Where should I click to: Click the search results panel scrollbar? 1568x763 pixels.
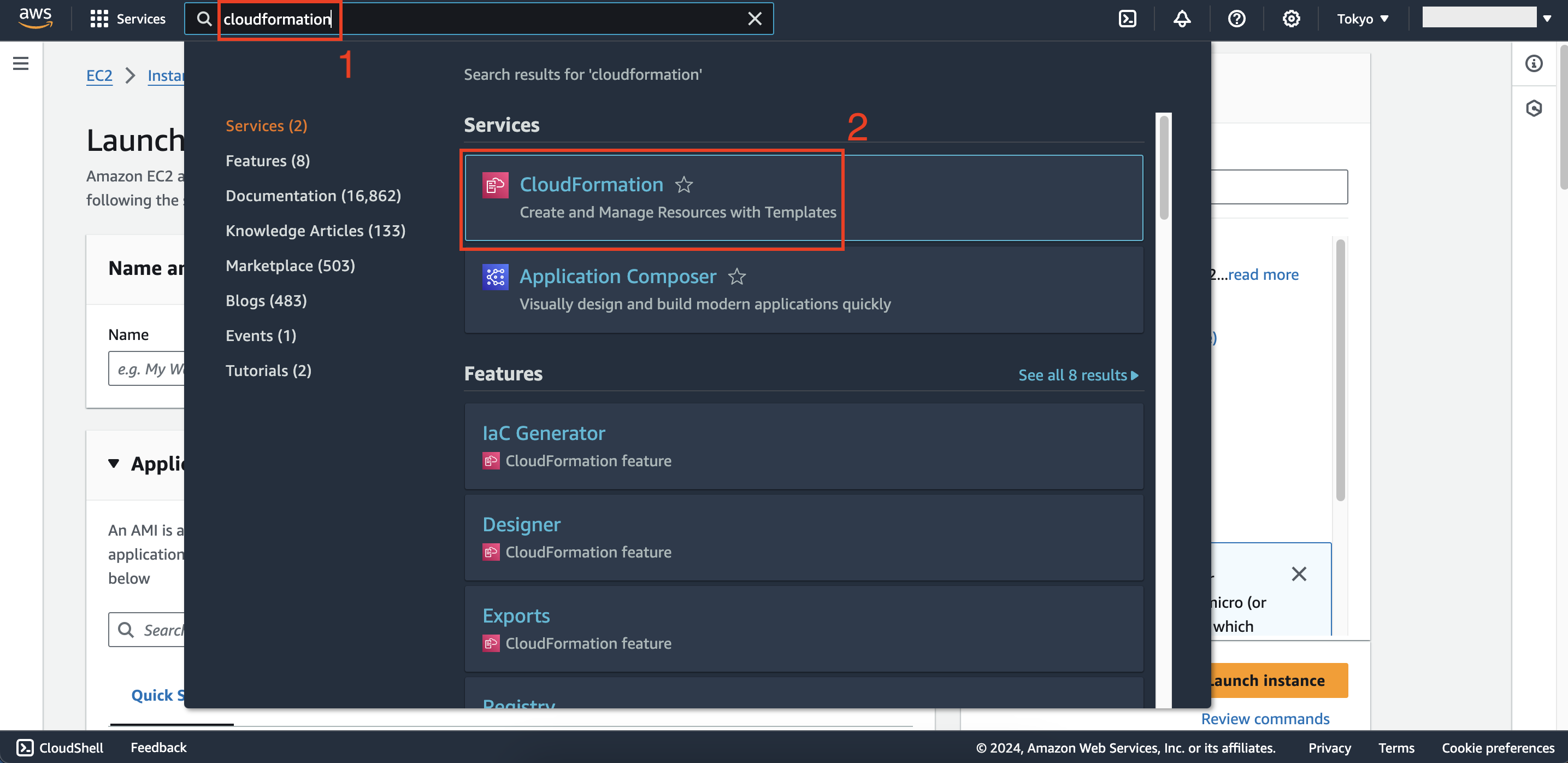[x=1163, y=167]
